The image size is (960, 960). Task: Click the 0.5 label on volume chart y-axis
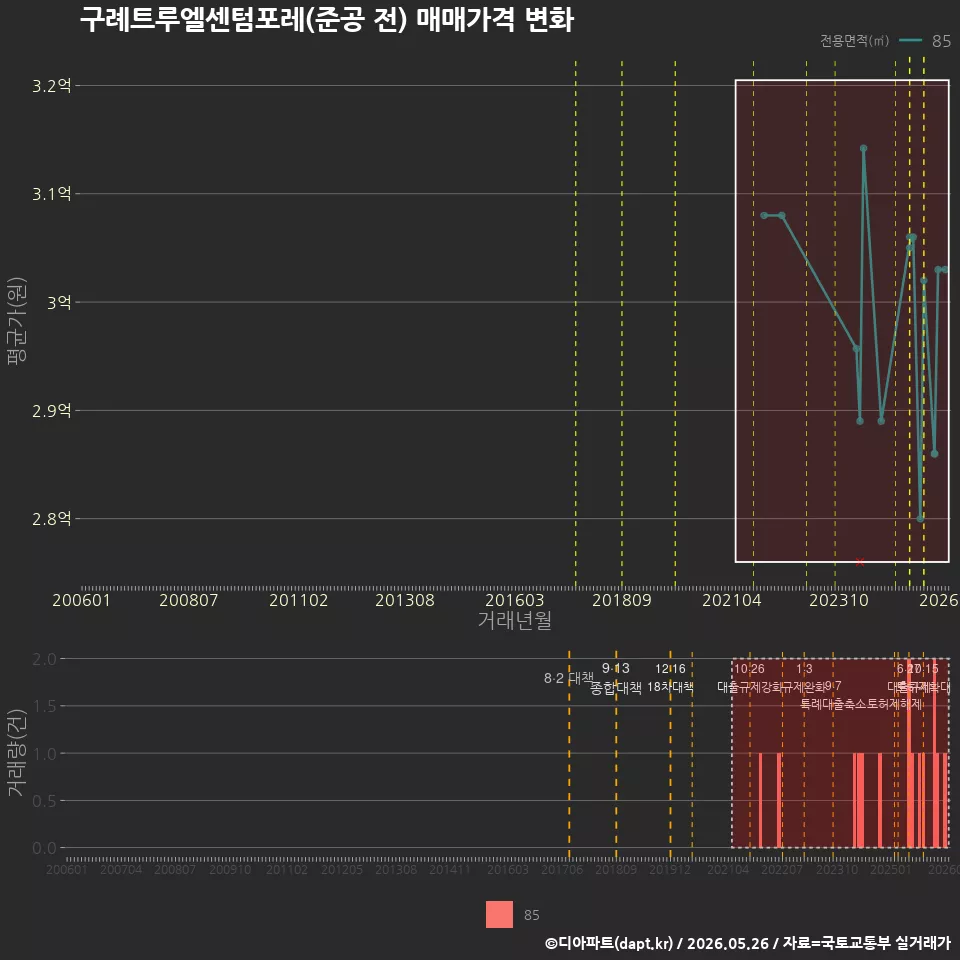coord(44,801)
